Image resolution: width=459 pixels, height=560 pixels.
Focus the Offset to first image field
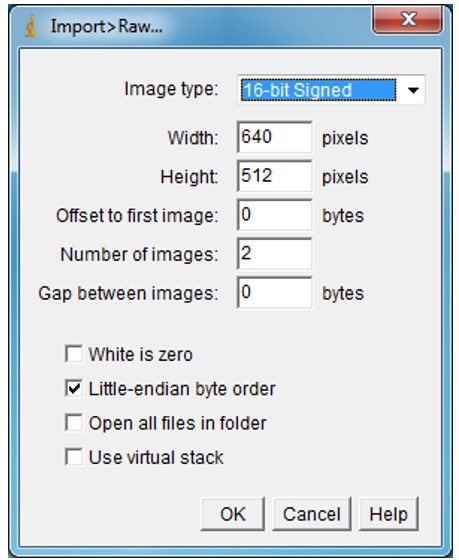[x=274, y=215]
